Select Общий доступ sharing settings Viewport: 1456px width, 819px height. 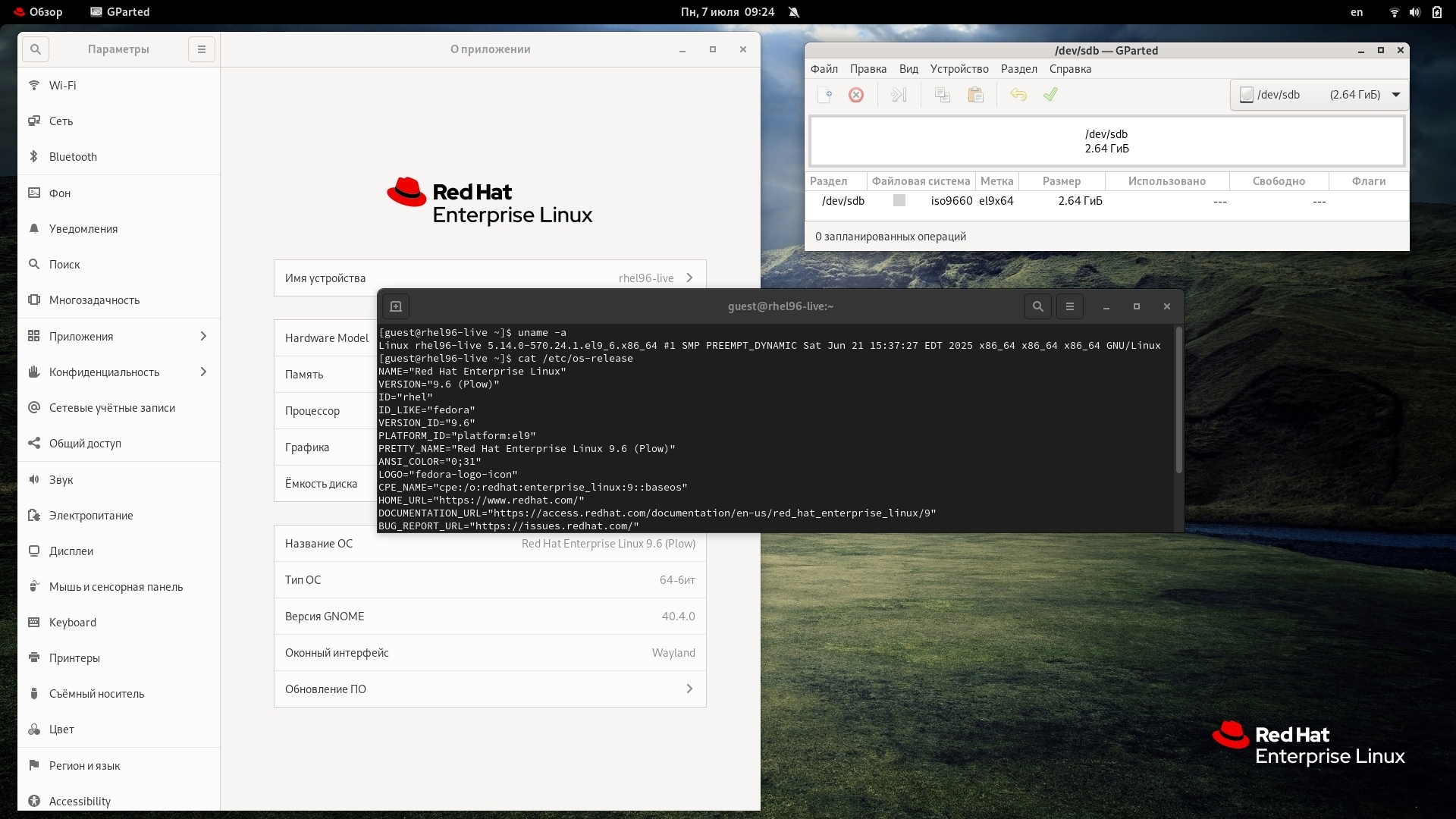coord(119,444)
